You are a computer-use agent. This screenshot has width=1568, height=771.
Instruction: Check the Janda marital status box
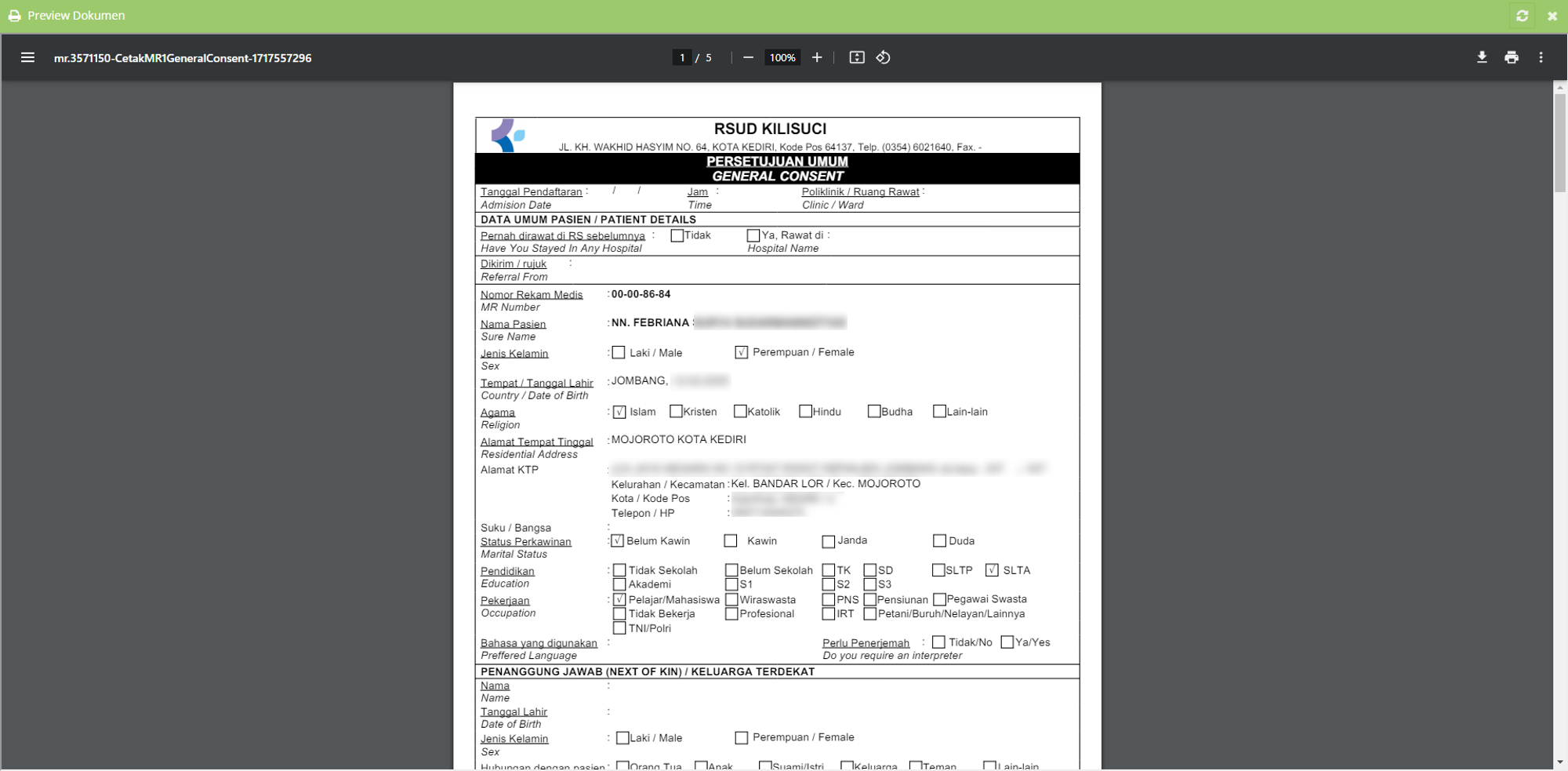pyautogui.click(x=829, y=542)
